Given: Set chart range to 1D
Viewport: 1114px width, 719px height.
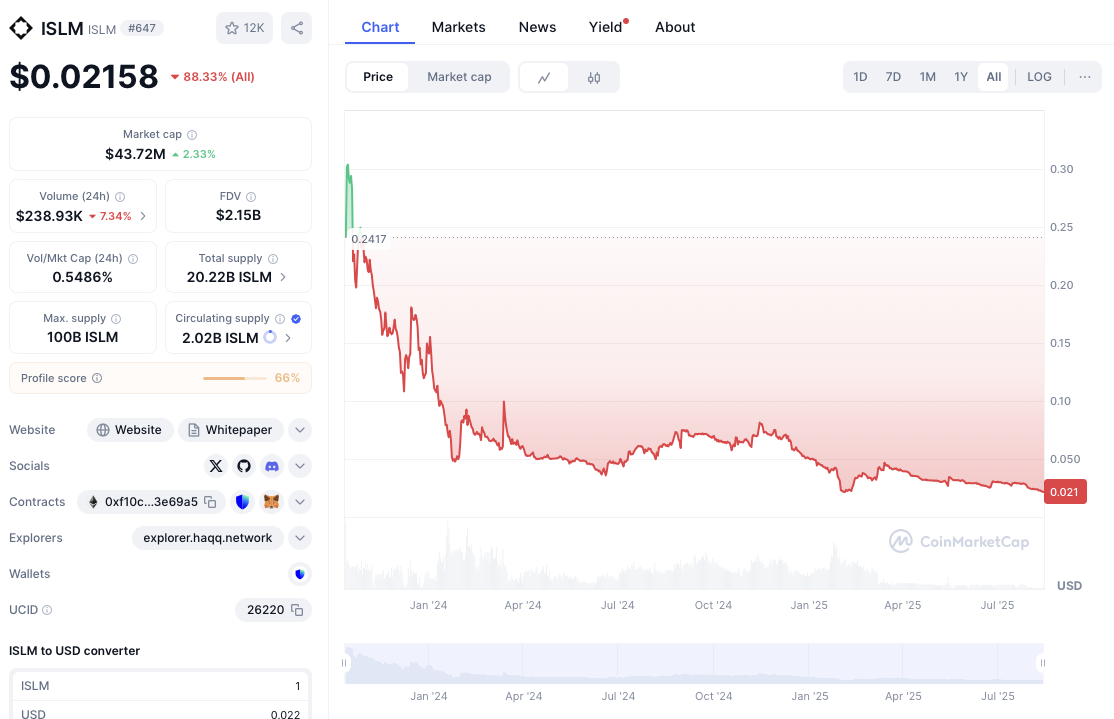Looking at the screenshot, I should point(860,77).
